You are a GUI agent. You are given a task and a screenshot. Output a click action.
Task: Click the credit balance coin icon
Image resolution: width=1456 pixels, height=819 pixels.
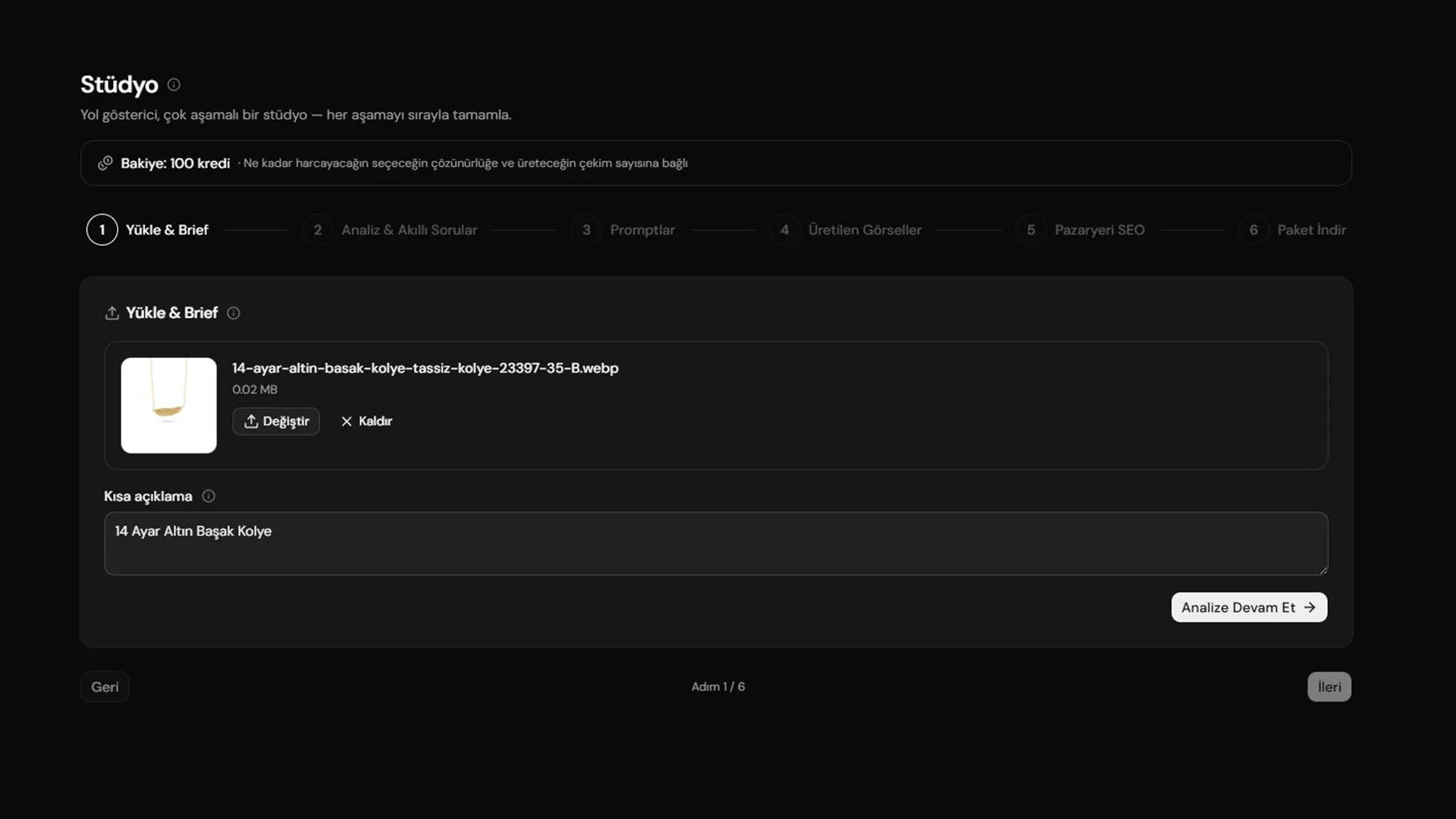pos(105,163)
